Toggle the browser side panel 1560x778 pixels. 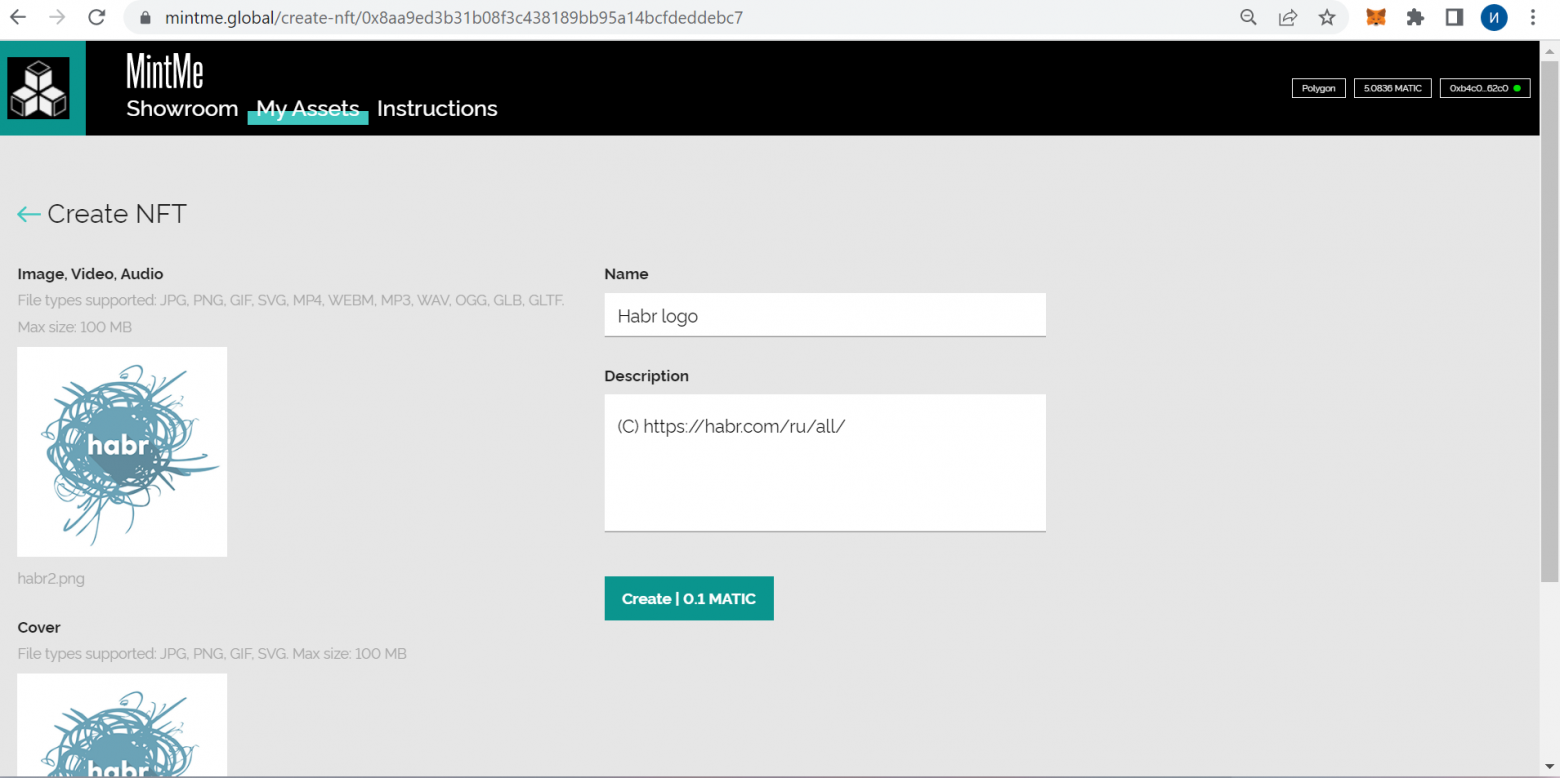1454,17
